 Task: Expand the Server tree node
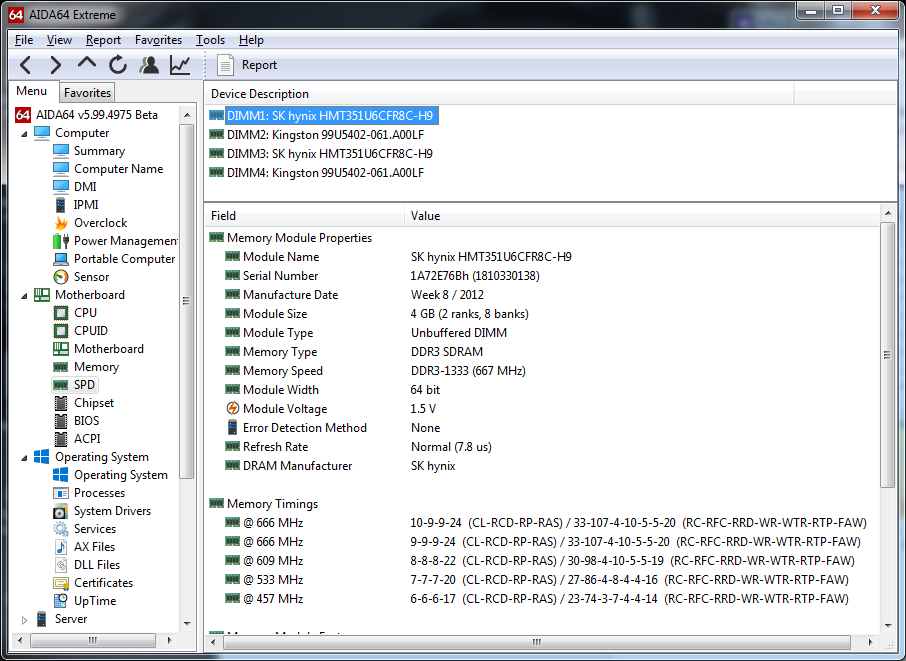pos(25,619)
